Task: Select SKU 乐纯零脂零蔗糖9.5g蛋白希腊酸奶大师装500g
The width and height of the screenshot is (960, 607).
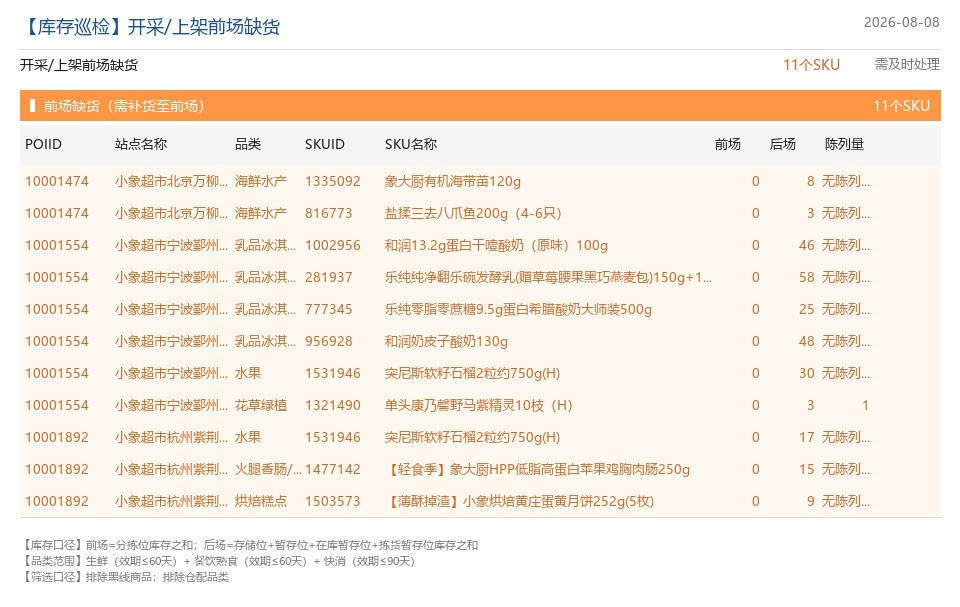Action: pos(518,309)
